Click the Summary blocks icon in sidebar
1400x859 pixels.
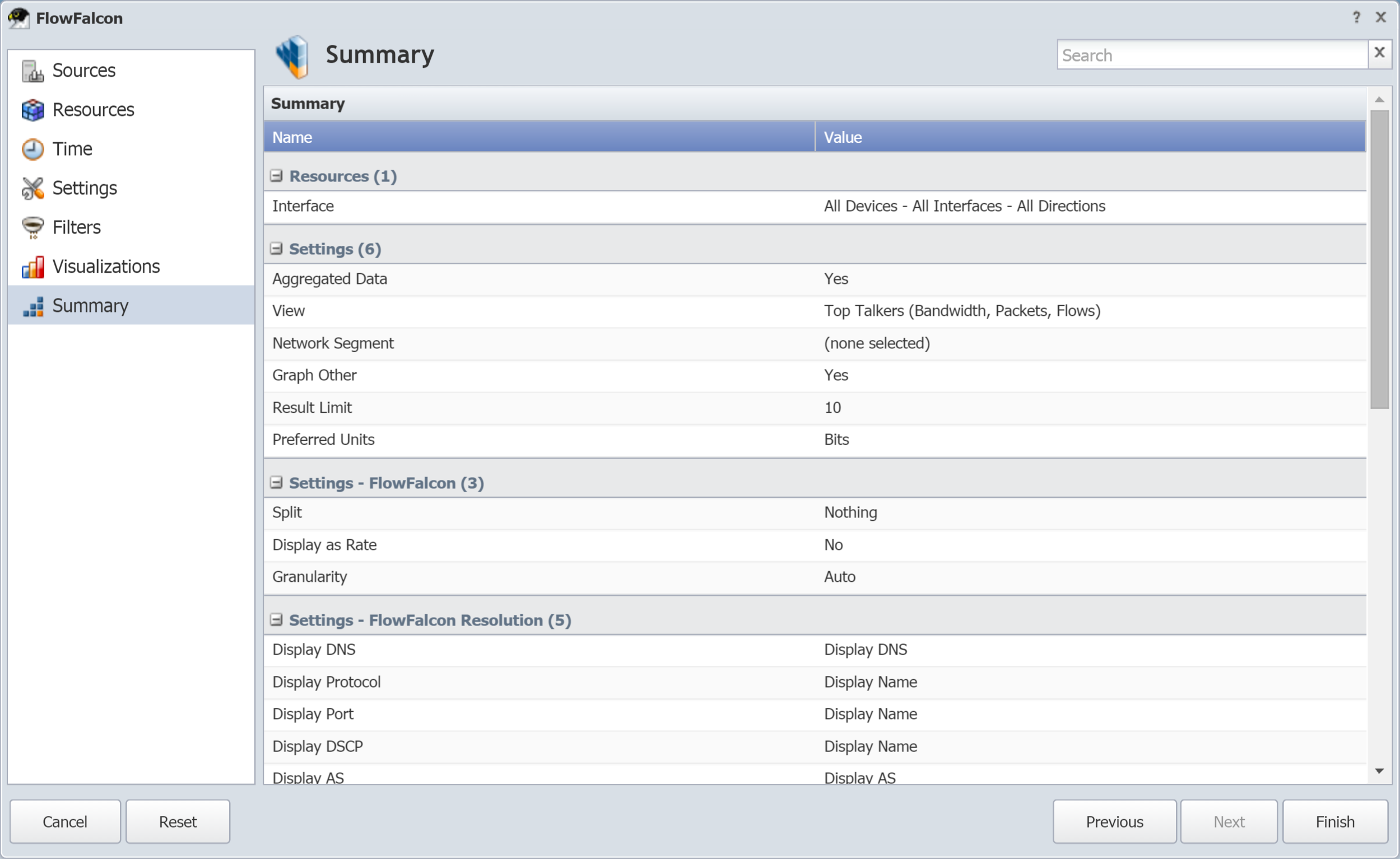coord(32,306)
